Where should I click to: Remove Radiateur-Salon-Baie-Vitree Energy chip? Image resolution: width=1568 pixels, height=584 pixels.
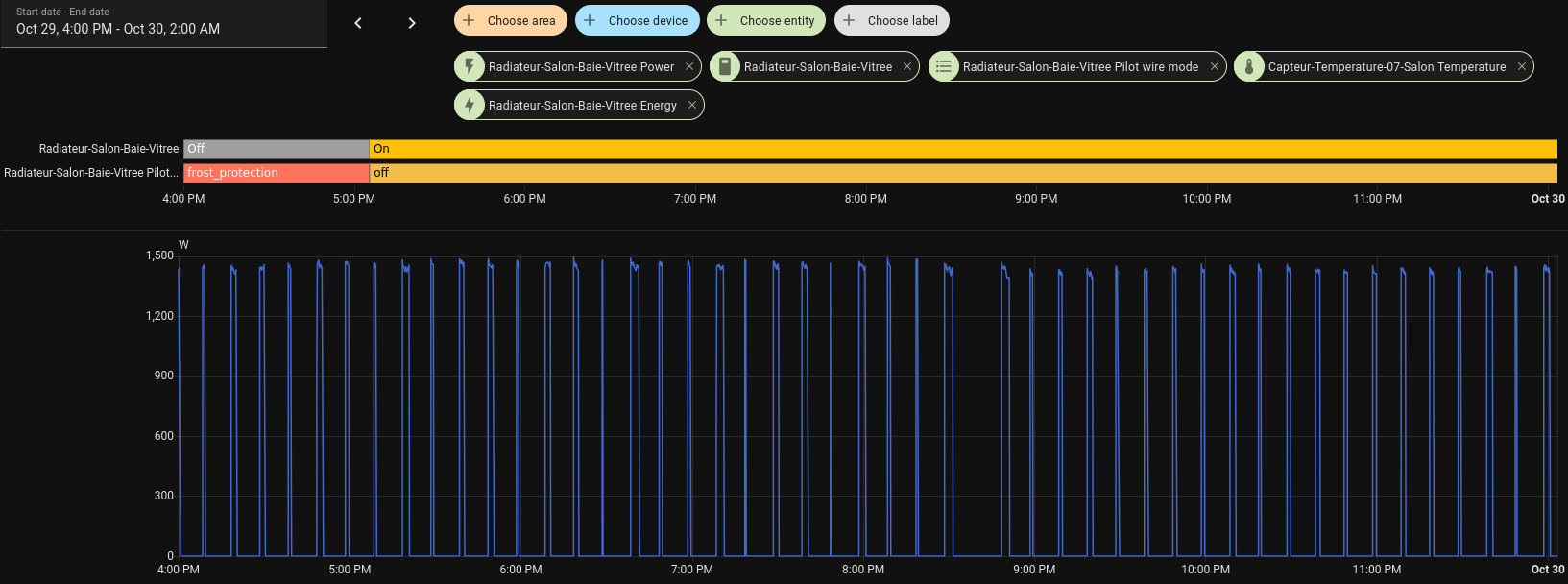(x=692, y=105)
